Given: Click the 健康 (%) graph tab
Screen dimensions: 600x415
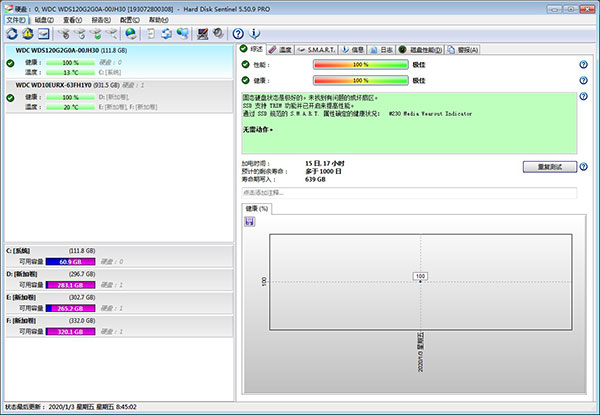Looking at the screenshot, I should (259, 208).
